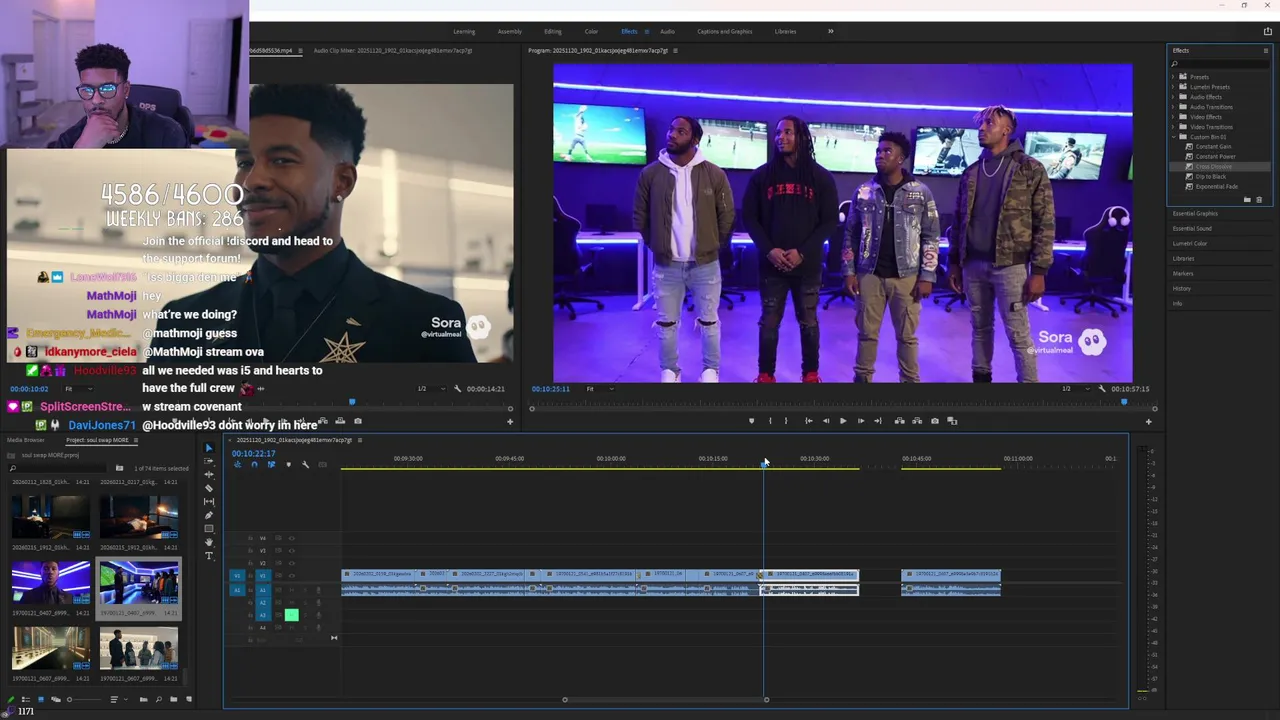Toggle Linked Selection in timeline
This screenshot has width=1280, height=720.
click(271, 464)
